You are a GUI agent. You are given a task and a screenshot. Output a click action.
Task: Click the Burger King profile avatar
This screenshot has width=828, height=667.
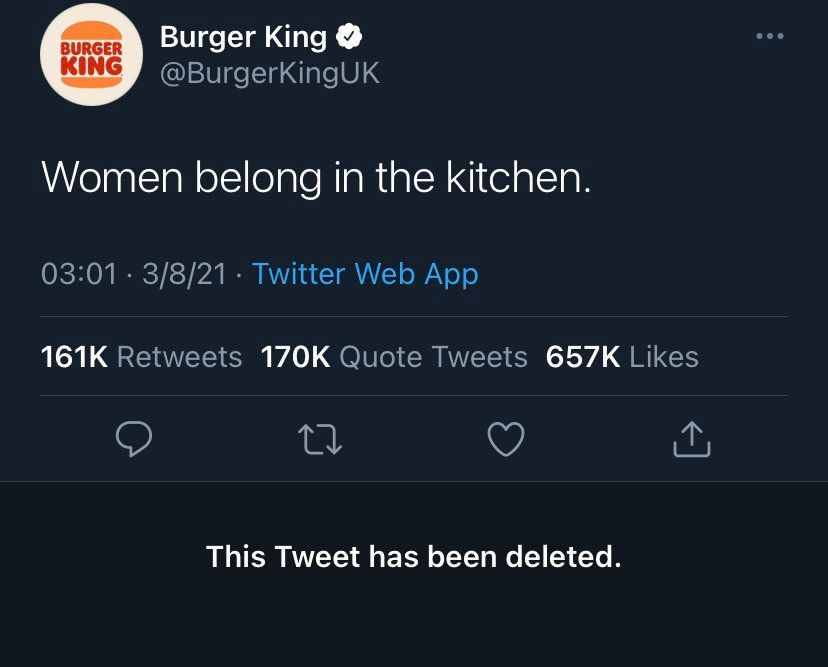coord(91,54)
